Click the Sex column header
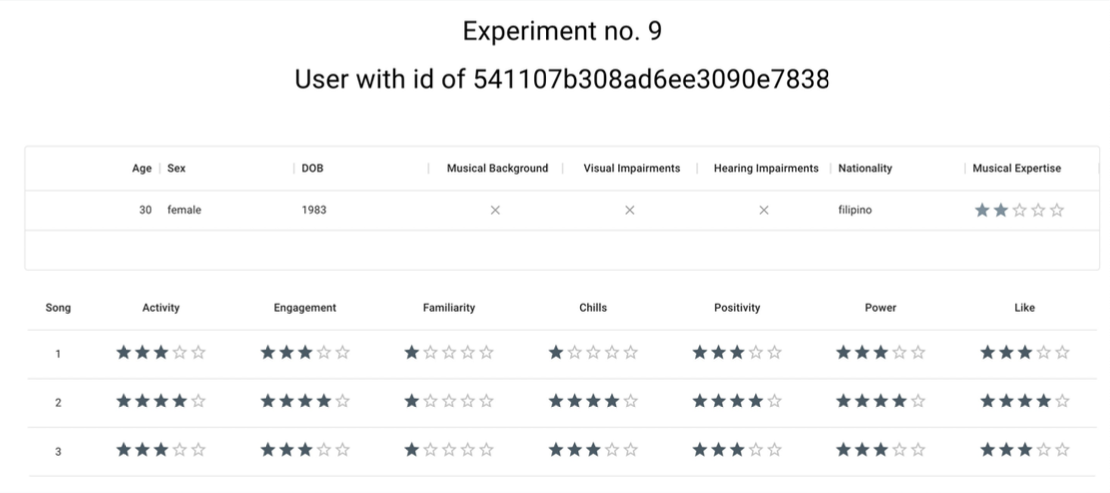 click(x=176, y=169)
